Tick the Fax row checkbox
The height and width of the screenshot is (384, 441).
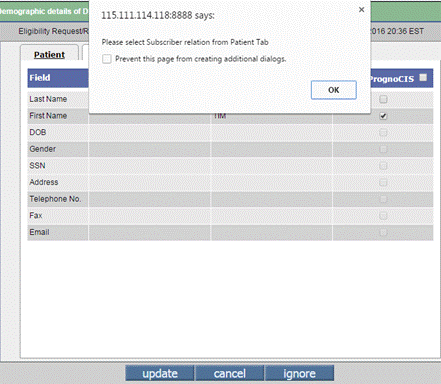[383, 216]
